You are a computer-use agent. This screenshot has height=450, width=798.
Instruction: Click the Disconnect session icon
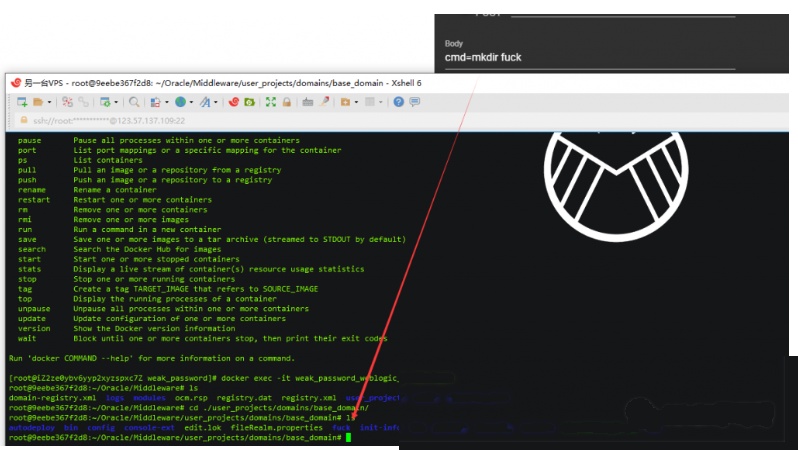(x=67, y=102)
